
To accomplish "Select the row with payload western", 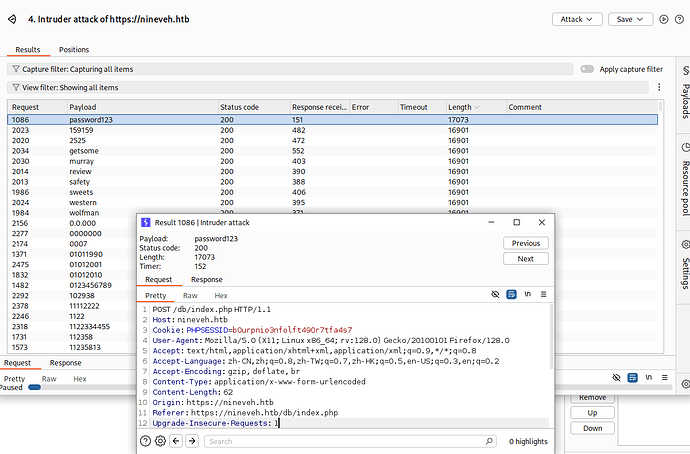I will pos(333,202).
